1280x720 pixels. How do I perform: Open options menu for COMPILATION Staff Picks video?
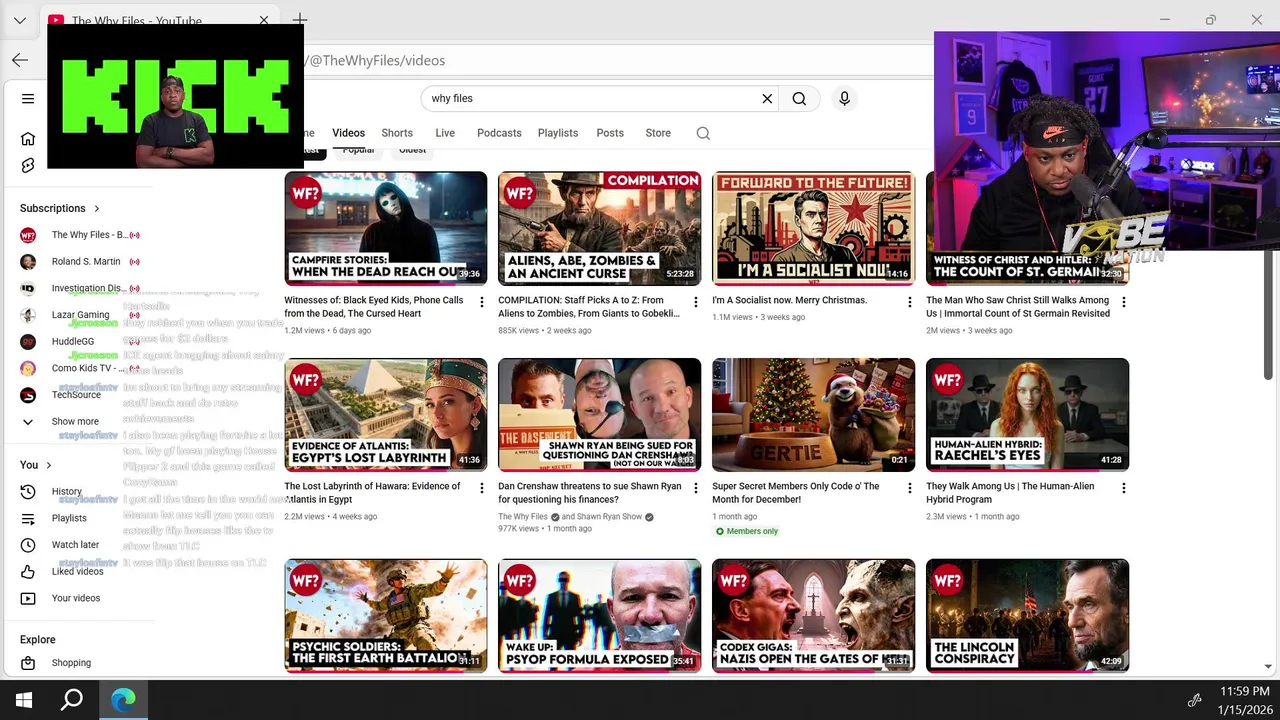tap(696, 302)
